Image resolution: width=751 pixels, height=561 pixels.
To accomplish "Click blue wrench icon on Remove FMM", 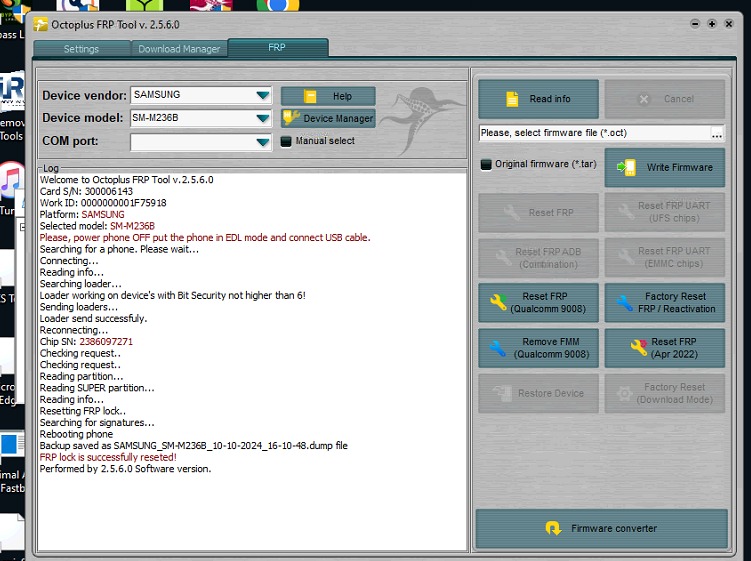I will [498, 348].
